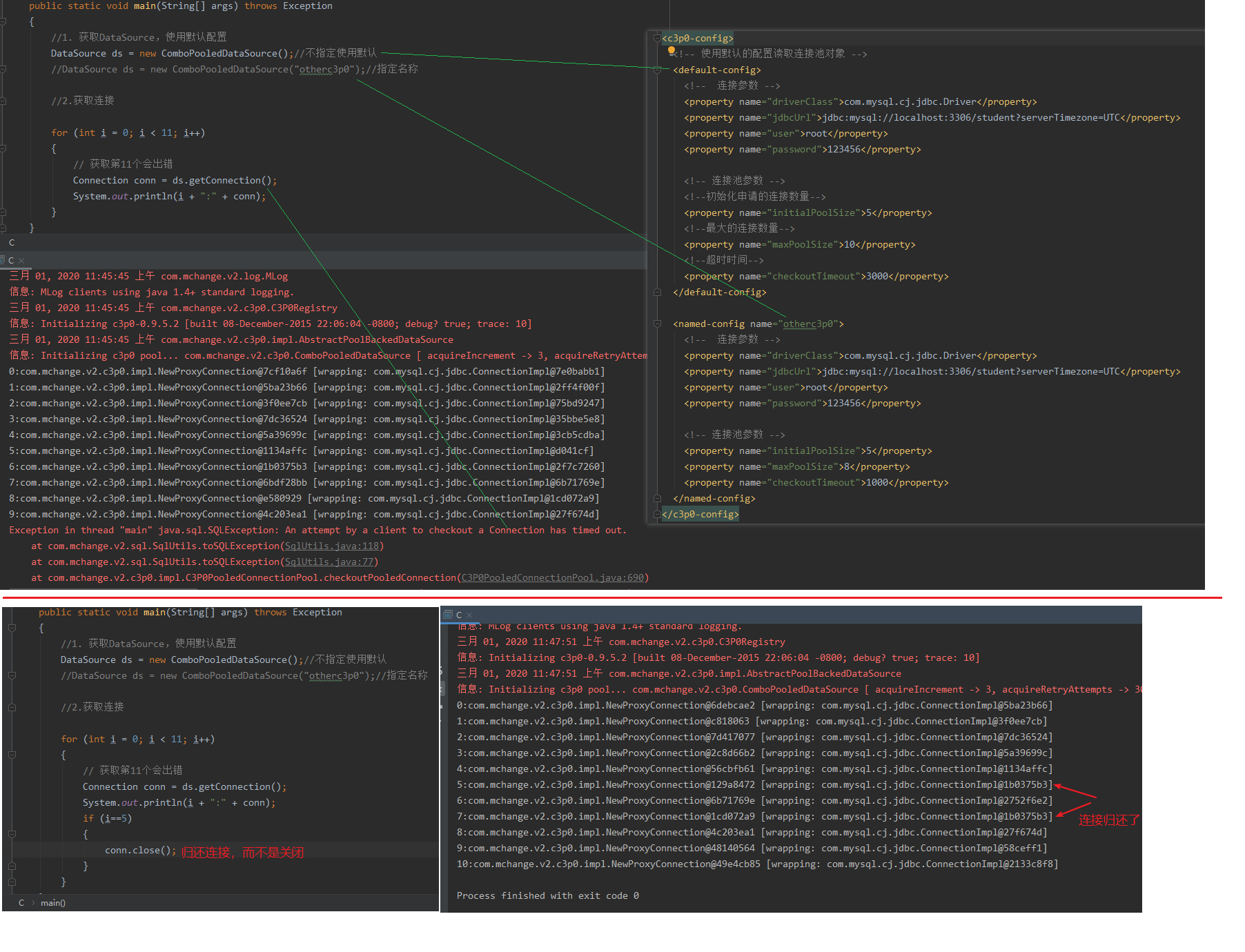Select the C run tab in top console
Viewport: 1245px width, 952px height.
pyautogui.click(x=11, y=260)
